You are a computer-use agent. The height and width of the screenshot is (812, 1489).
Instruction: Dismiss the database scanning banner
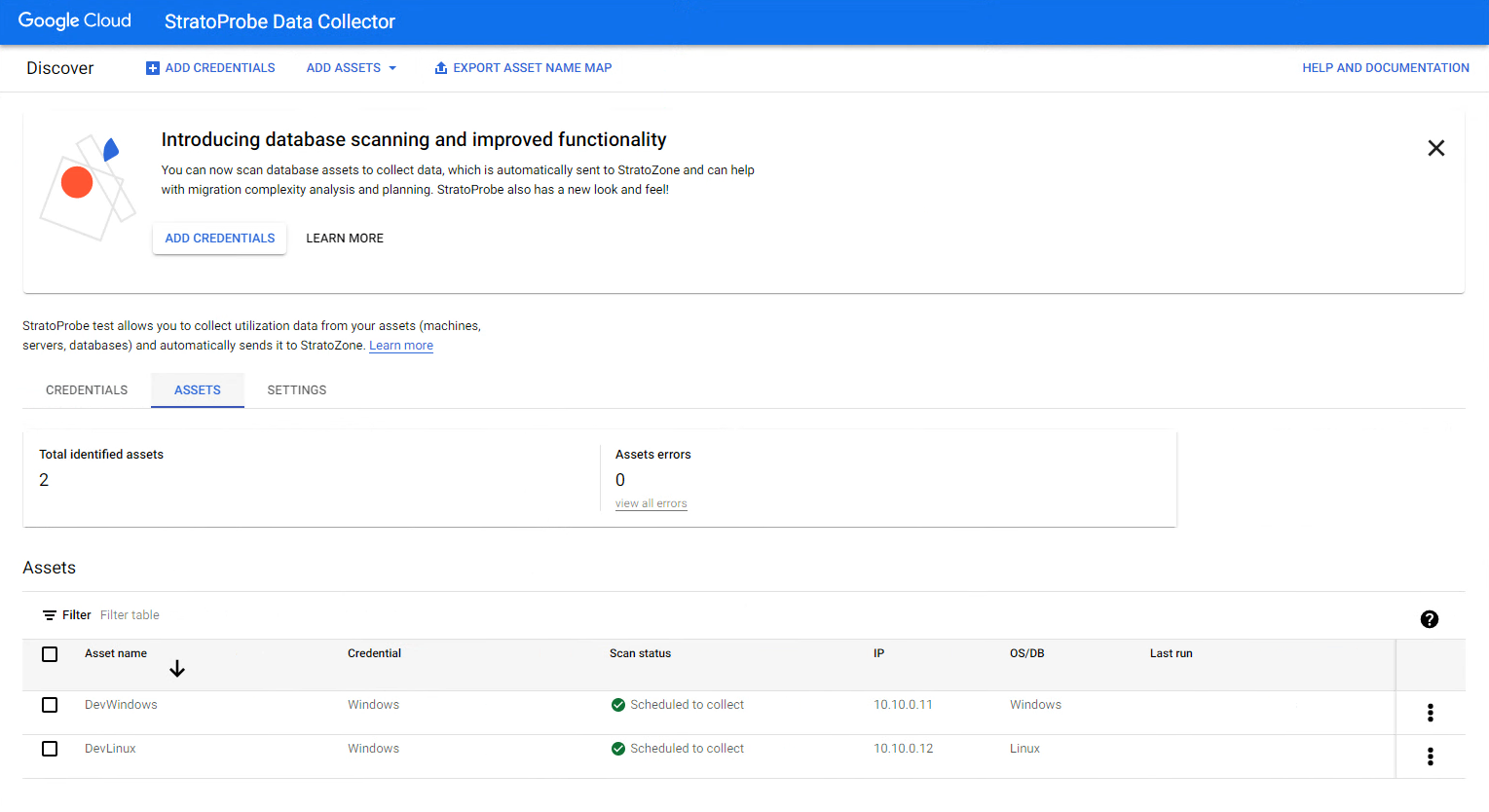click(x=1436, y=148)
